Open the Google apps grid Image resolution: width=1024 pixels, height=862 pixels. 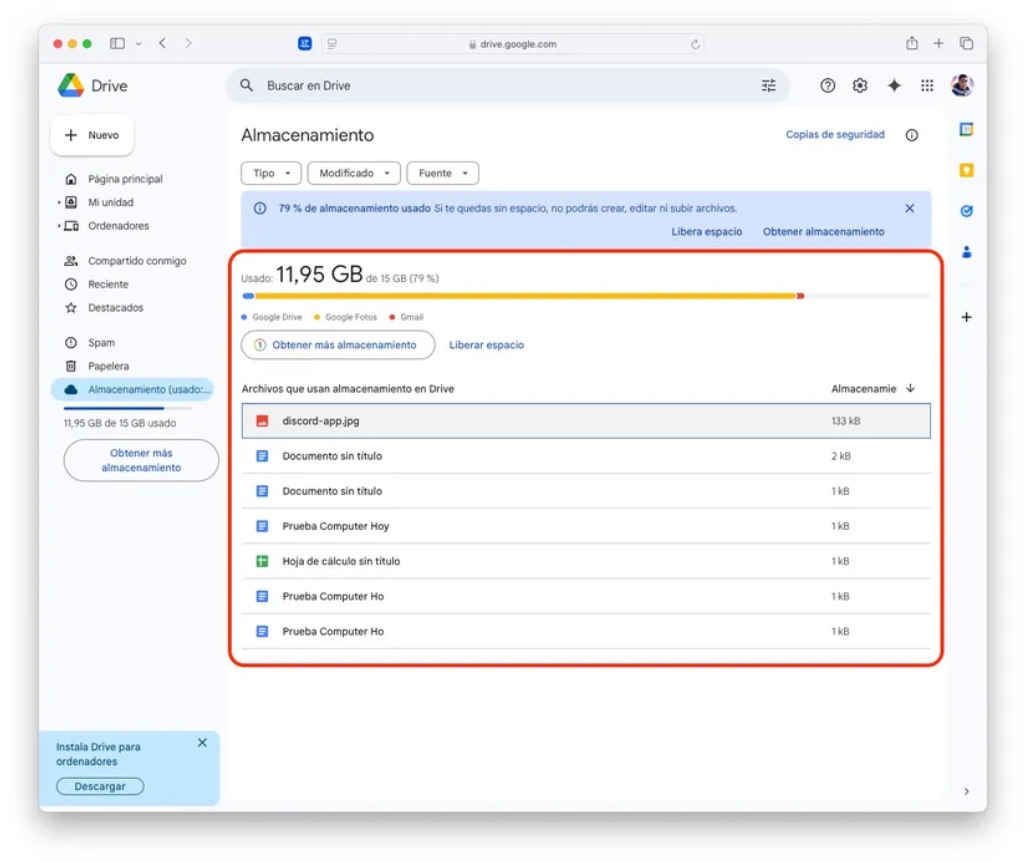coord(927,86)
